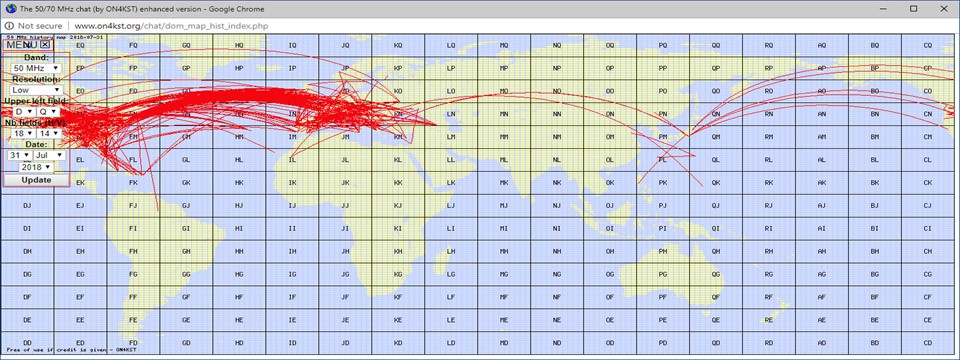Maximize the Chrome window

tap(913, 9)
